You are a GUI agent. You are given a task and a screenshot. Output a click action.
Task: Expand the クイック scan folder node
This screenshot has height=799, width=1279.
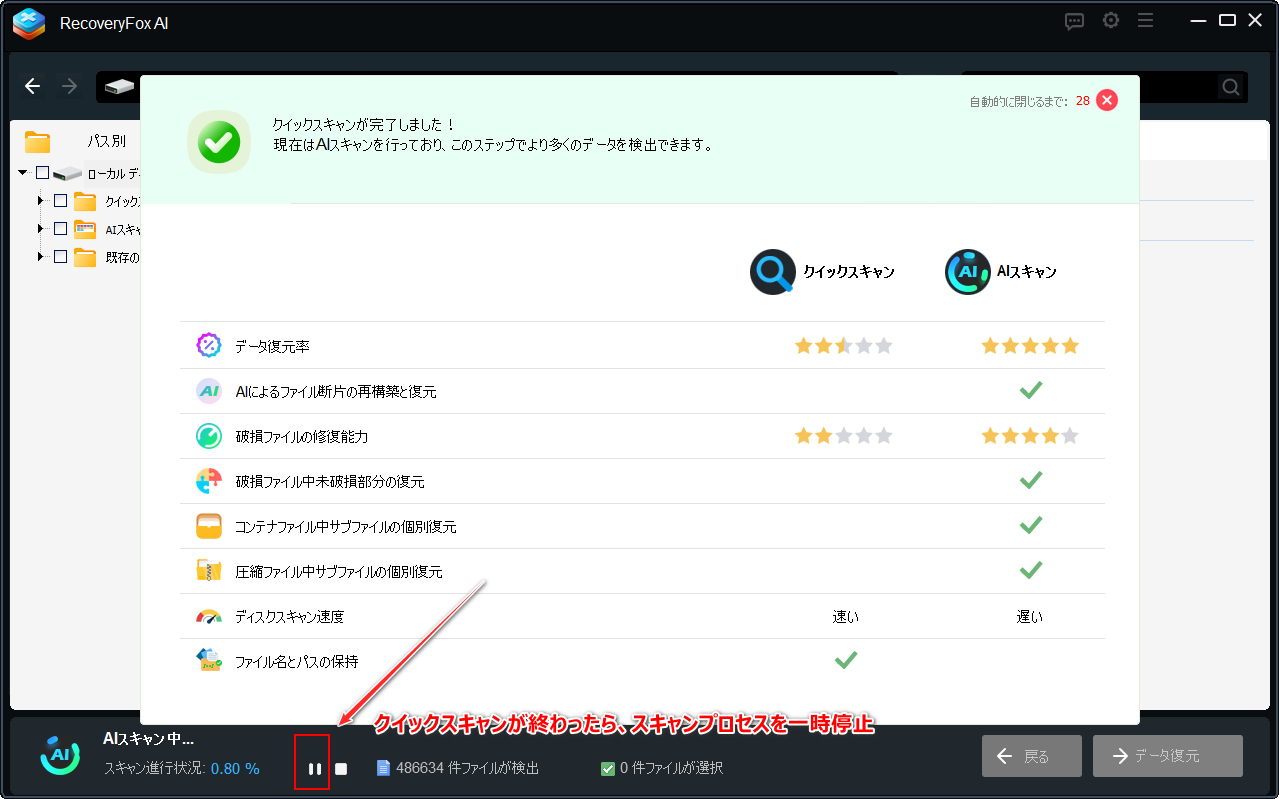click(x=41, y=201)
